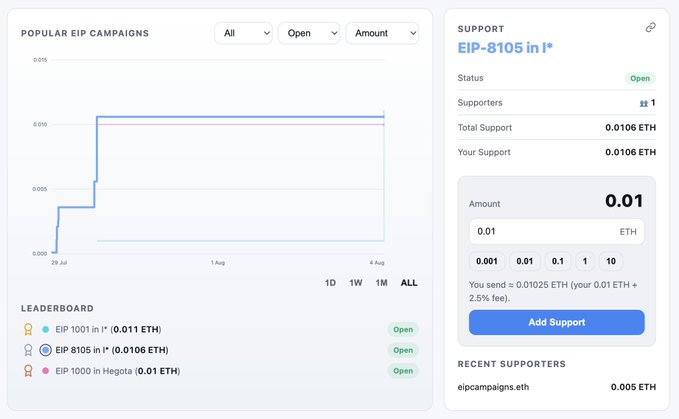The width and height of the screenshot is (679, 419).
Task: Click Open badge of EIP 1001 row
Action: [x=403, y=329]
